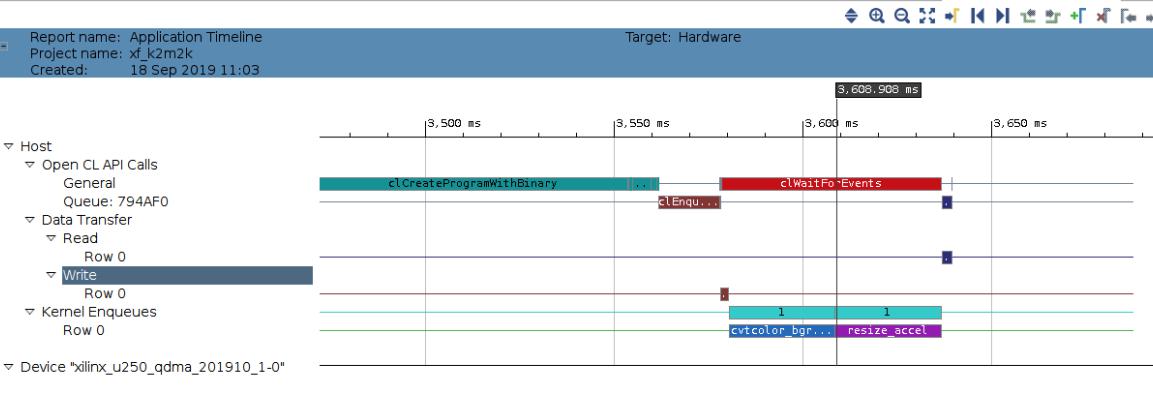Screen dimensions: 1153x400
Task: Jump to the timeline start
Action: click(977, 15)
